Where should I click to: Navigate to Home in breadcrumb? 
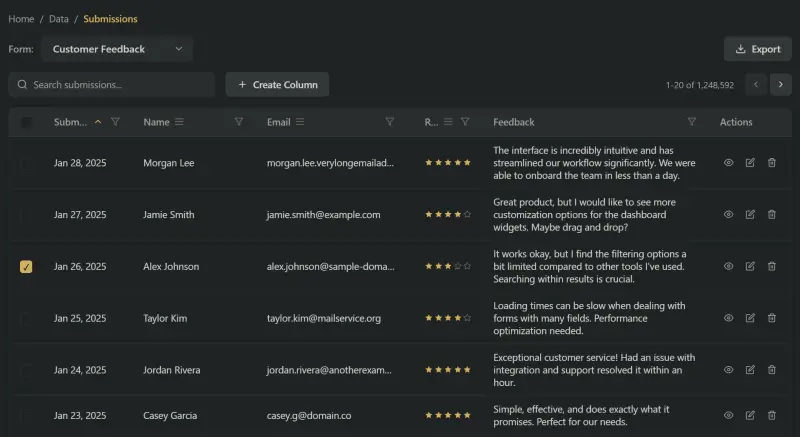coord(22,19)
